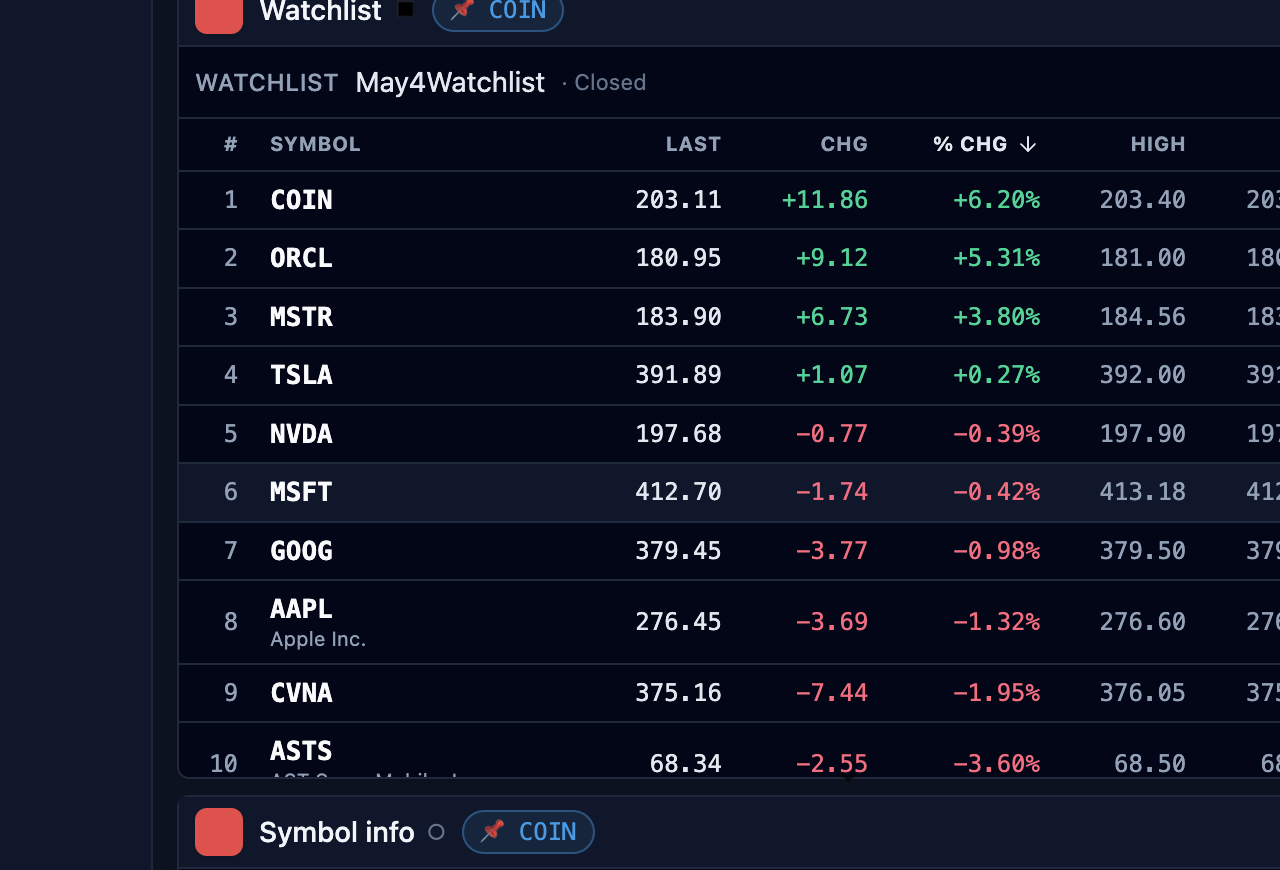Click AAPL last price 276.45
Image resolution: width=1280 pixels, height=870 pixels.
pos(678,622)
